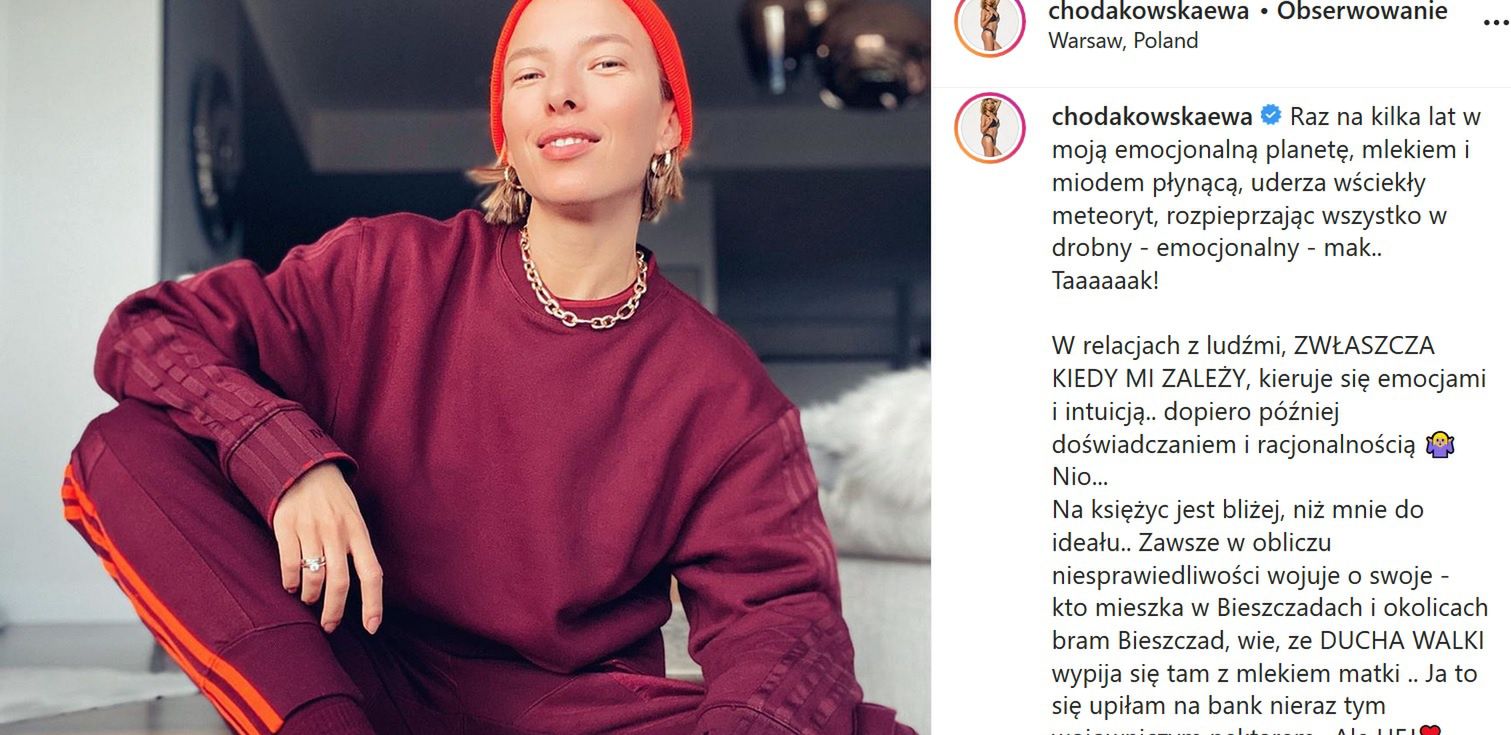Click the gold chain necklace in photo

coord(583,283)
